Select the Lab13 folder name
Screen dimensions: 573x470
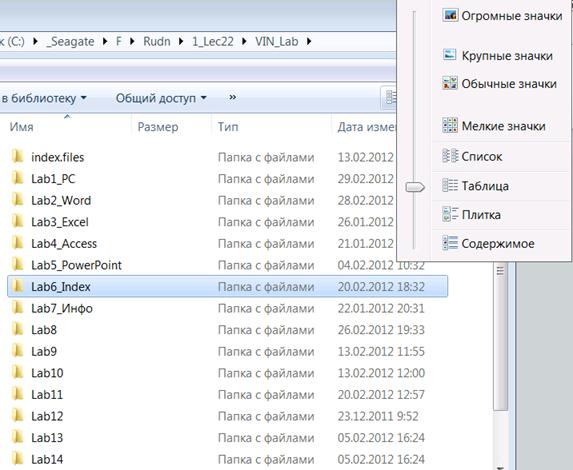coord(47,438)
